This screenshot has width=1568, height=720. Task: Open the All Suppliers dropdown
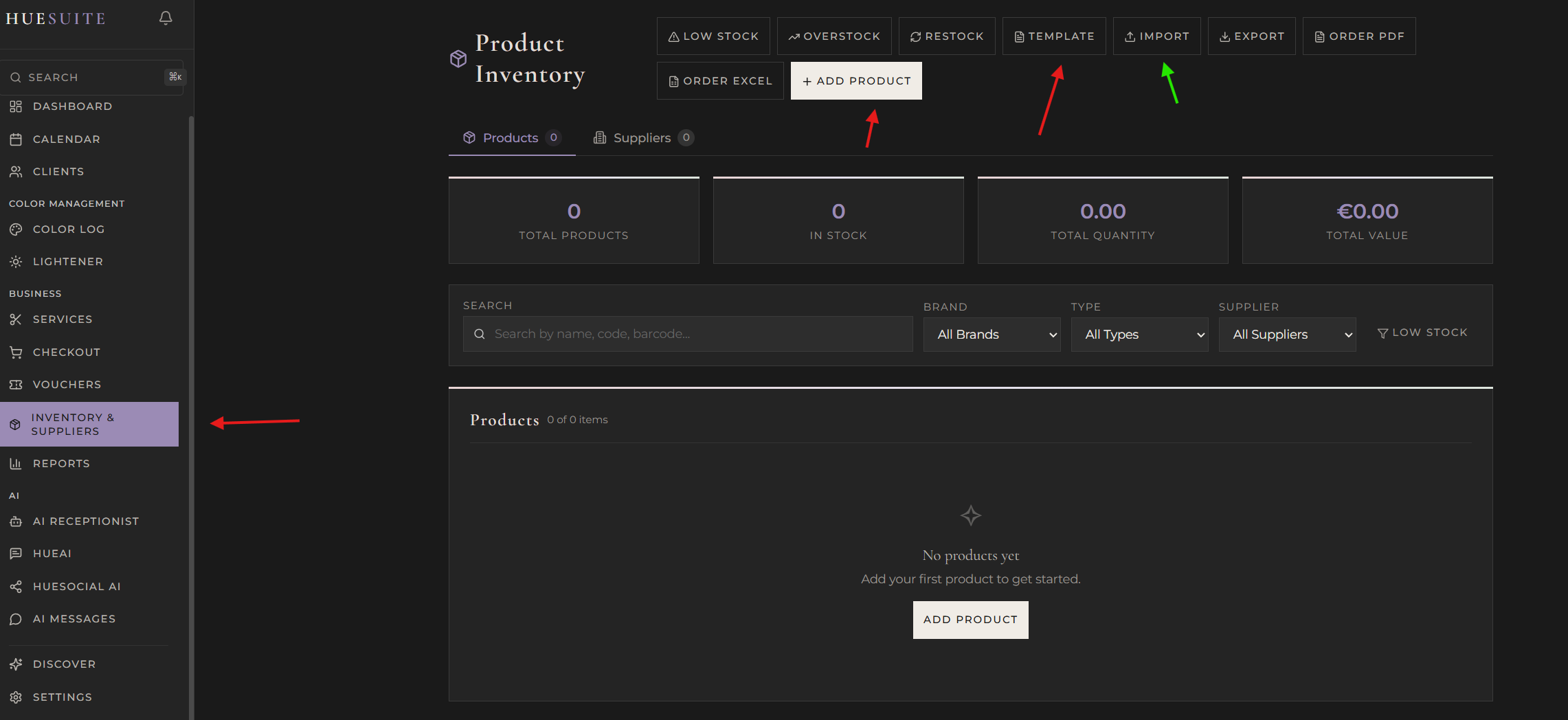point(1287,334)
